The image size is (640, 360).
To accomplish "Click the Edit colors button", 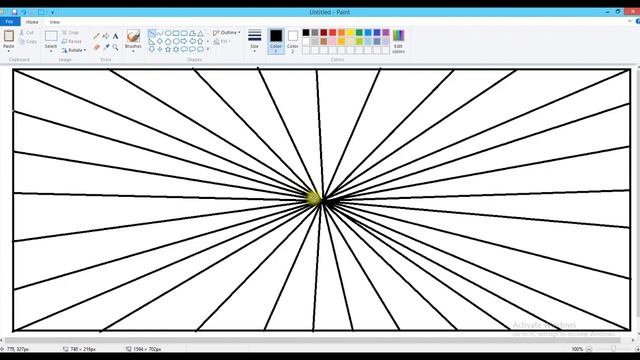I will click(x=398, y=41).
